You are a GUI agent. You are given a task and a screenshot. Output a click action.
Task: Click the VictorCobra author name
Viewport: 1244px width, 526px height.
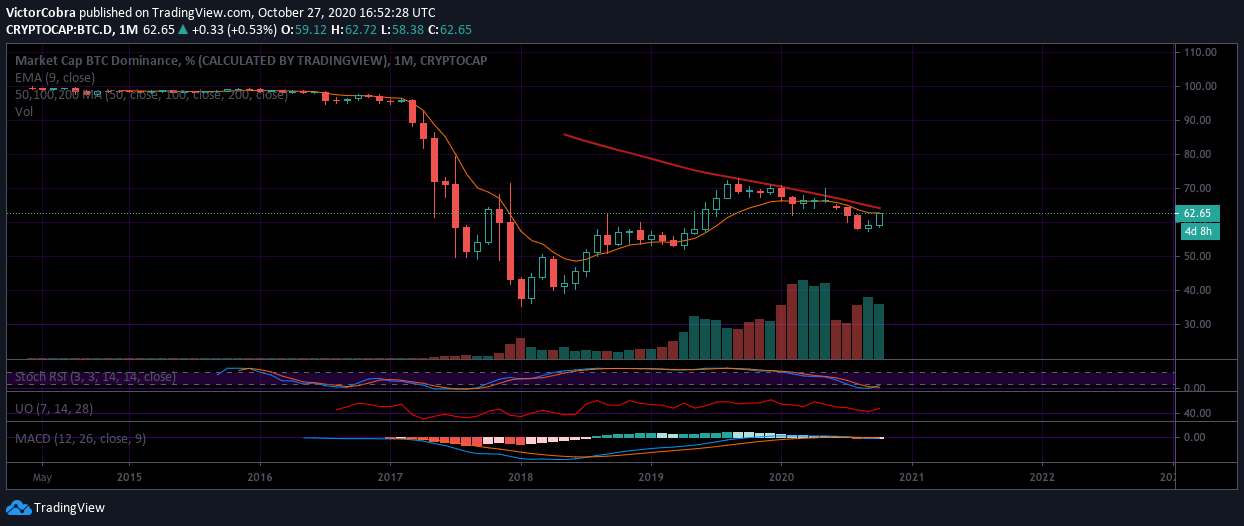coord(39,13)
